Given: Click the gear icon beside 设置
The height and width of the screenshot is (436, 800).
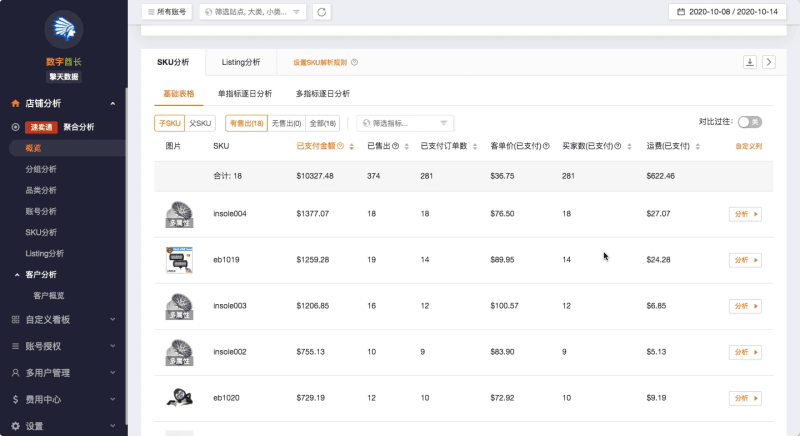Looking at the screenshot, I should click(x=15, y=426).
